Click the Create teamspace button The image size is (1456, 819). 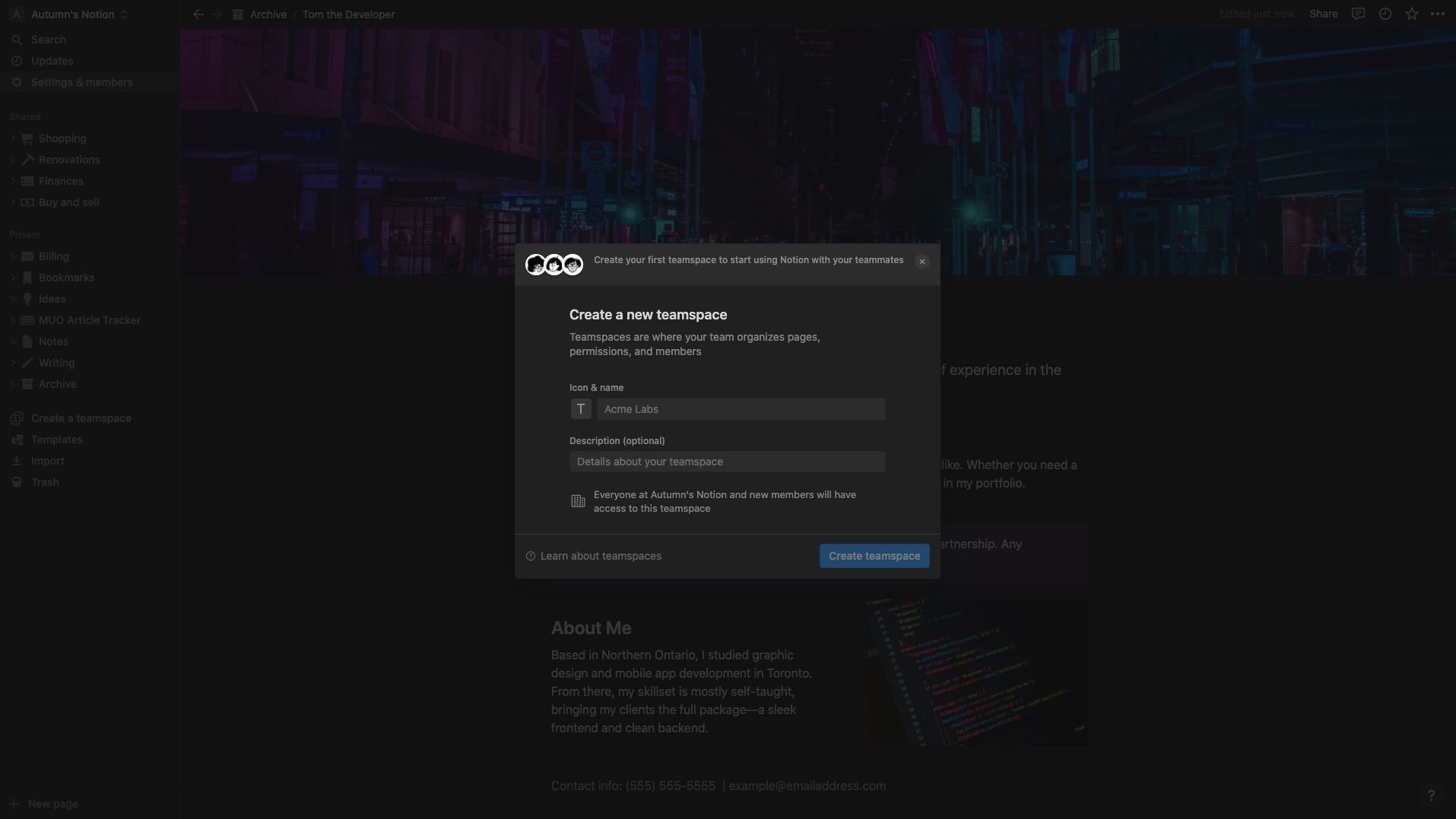874,556
